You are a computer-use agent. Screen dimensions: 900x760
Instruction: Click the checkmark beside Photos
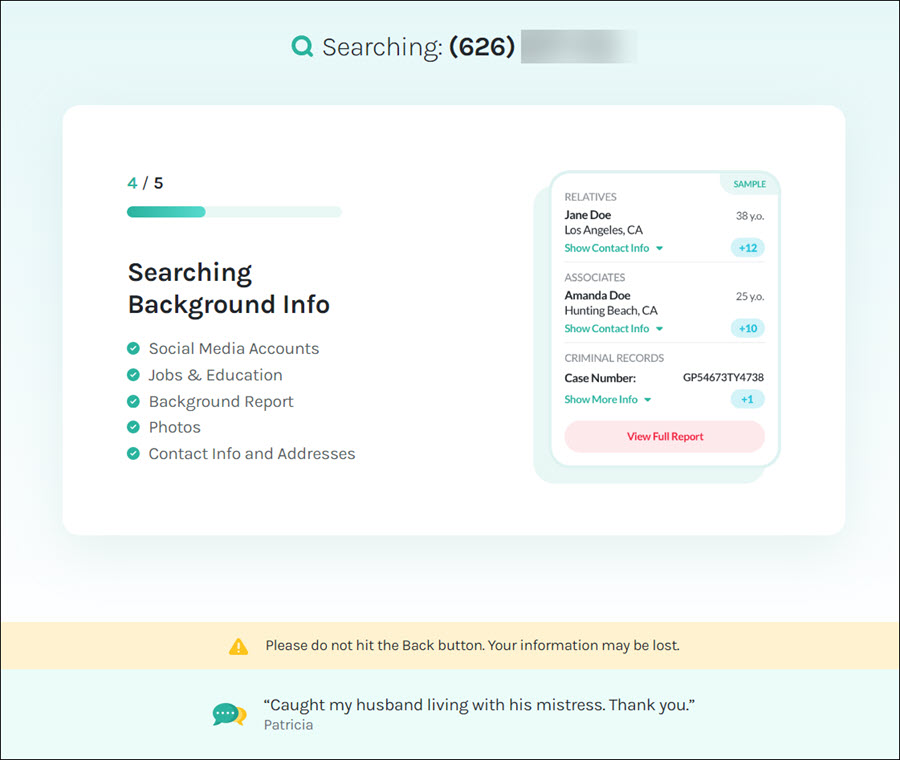pos(133,427)
